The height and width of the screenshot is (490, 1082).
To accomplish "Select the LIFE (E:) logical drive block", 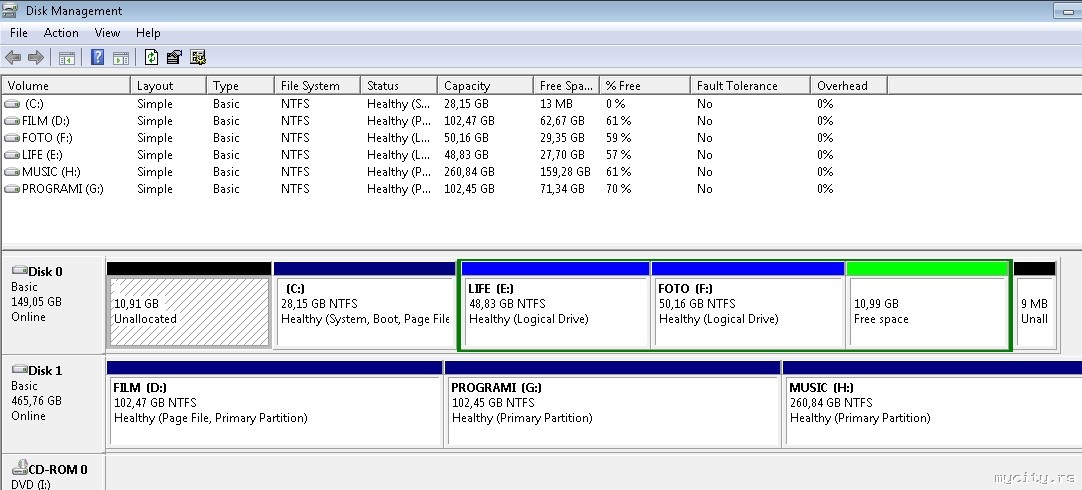I will tap(555, 311).
